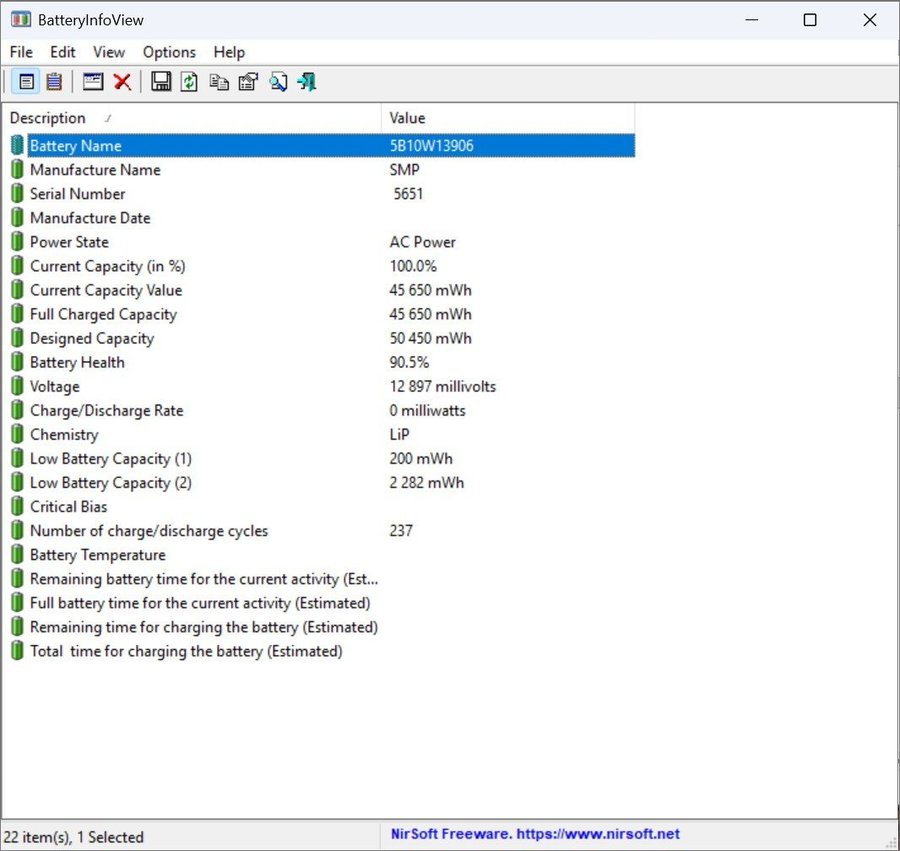Open Find using magnifier toolbar icon
This screenshot has height=851, width=900.
pos(277,82)
